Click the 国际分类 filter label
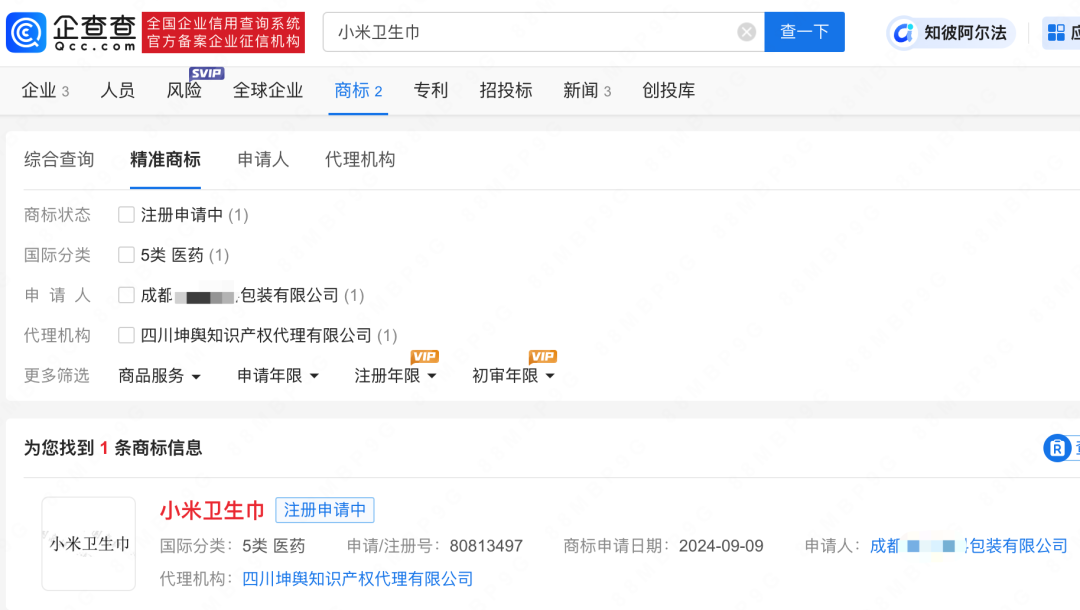The image size is (1080, 610). [57, 255]
